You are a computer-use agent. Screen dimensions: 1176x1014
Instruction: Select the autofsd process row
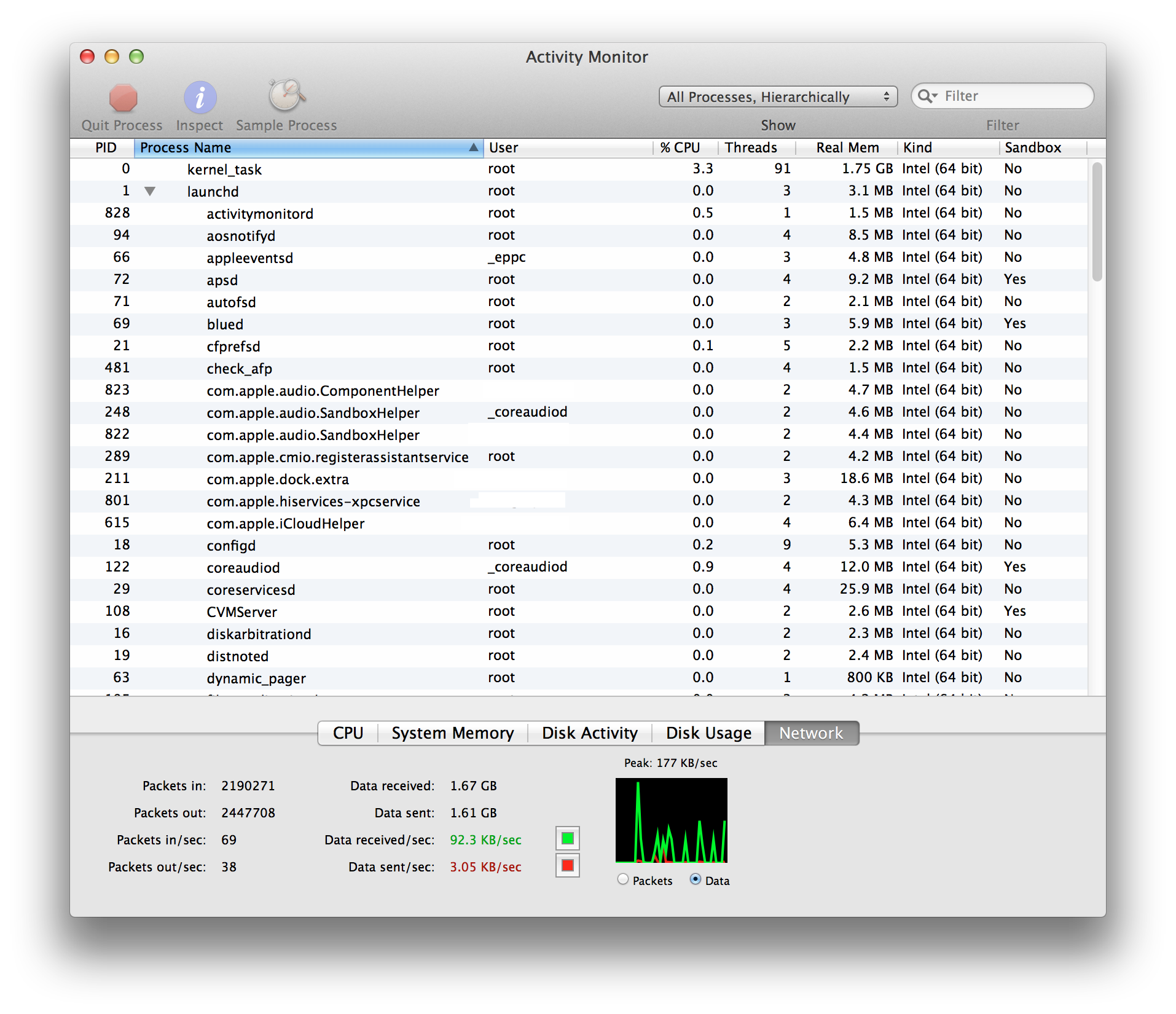pos(579,302)
